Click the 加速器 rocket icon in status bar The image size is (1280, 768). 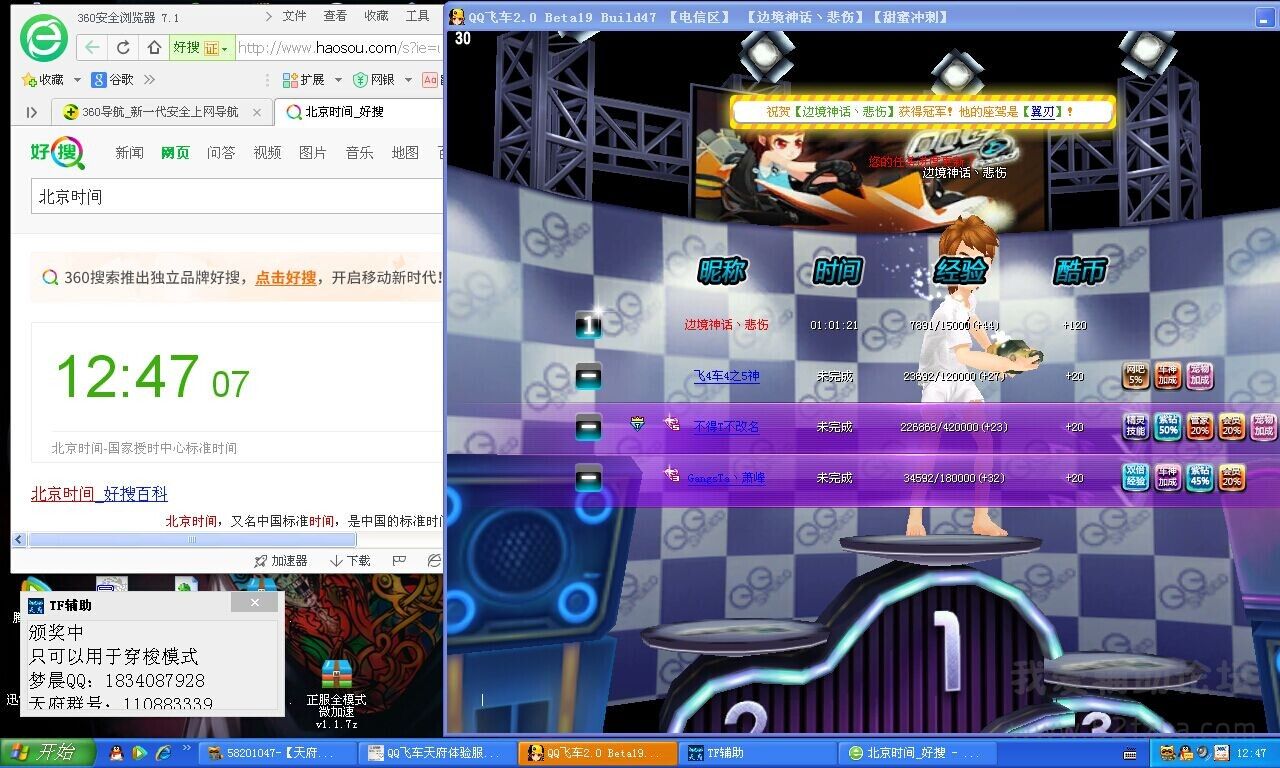tap(261, 561)
